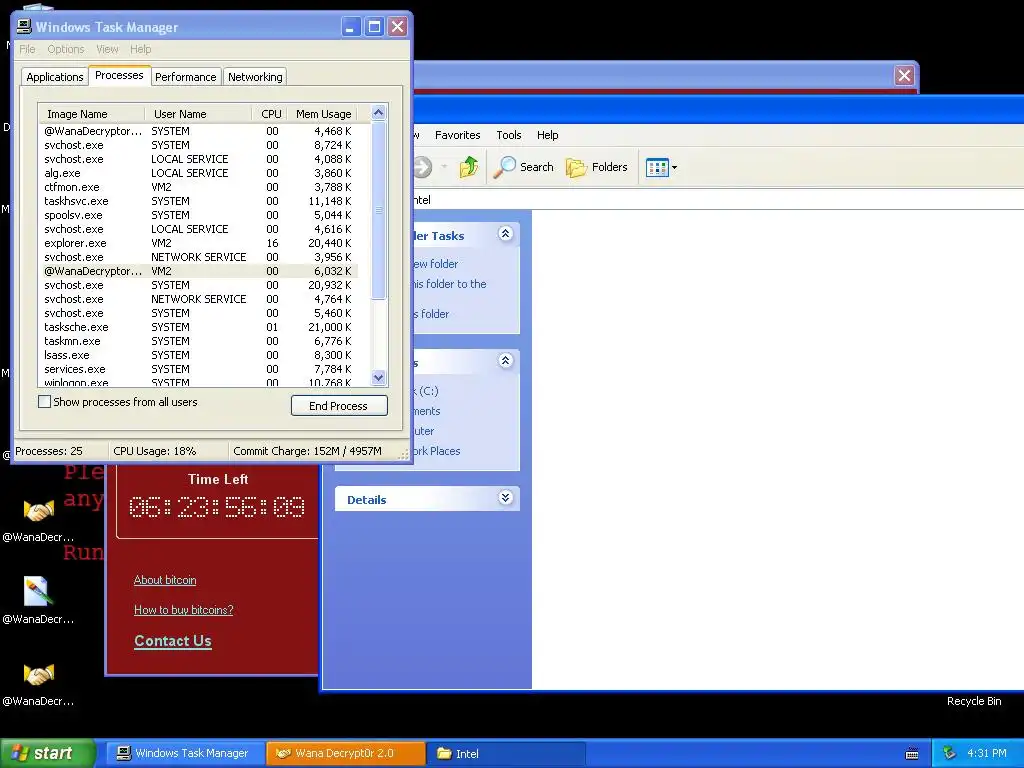Select the services.exe process row
The height and width of the screenshot is (768, 1024).
(x=198, y=369)
